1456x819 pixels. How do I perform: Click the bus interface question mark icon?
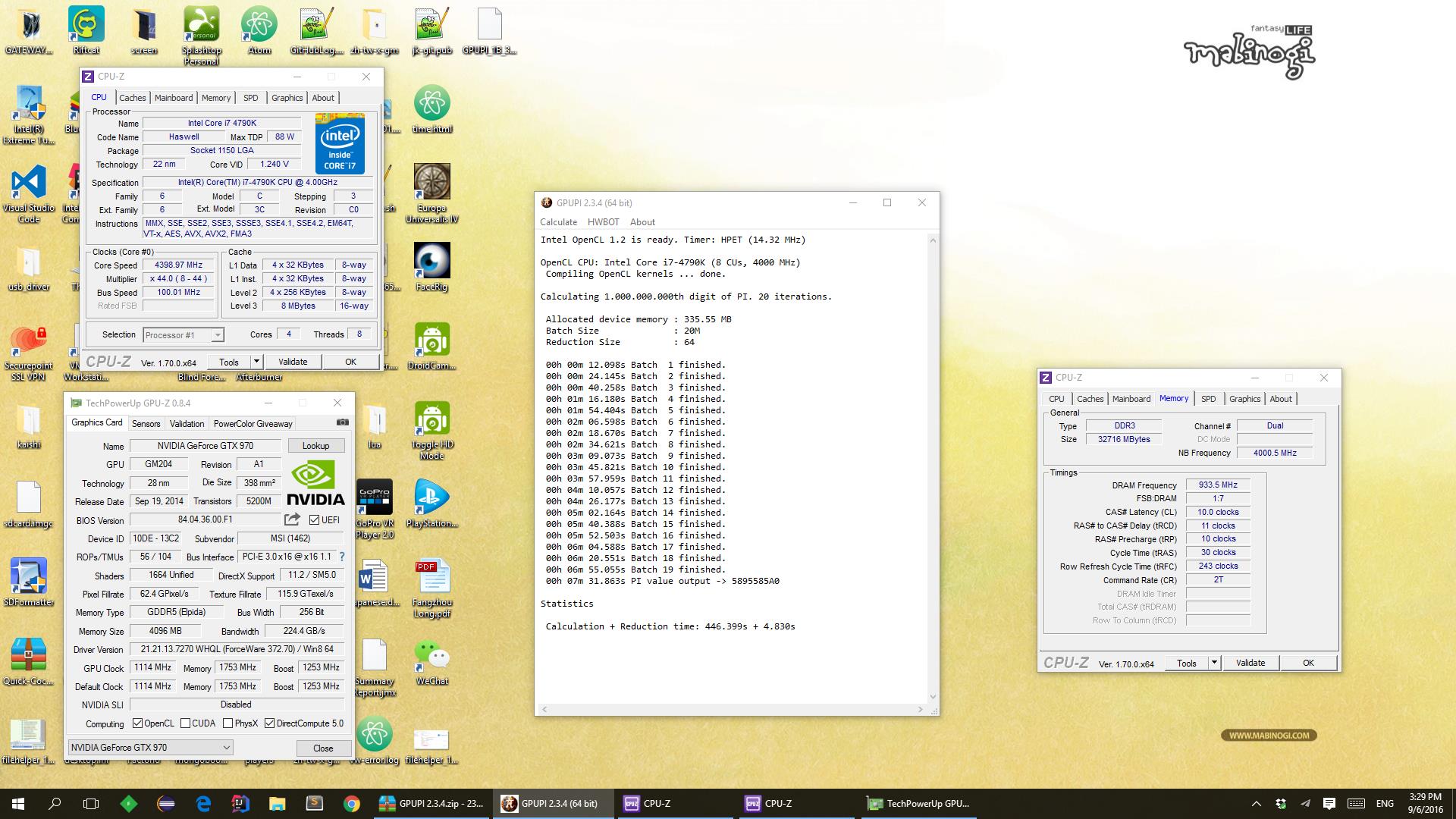click(x=342, y=557)
